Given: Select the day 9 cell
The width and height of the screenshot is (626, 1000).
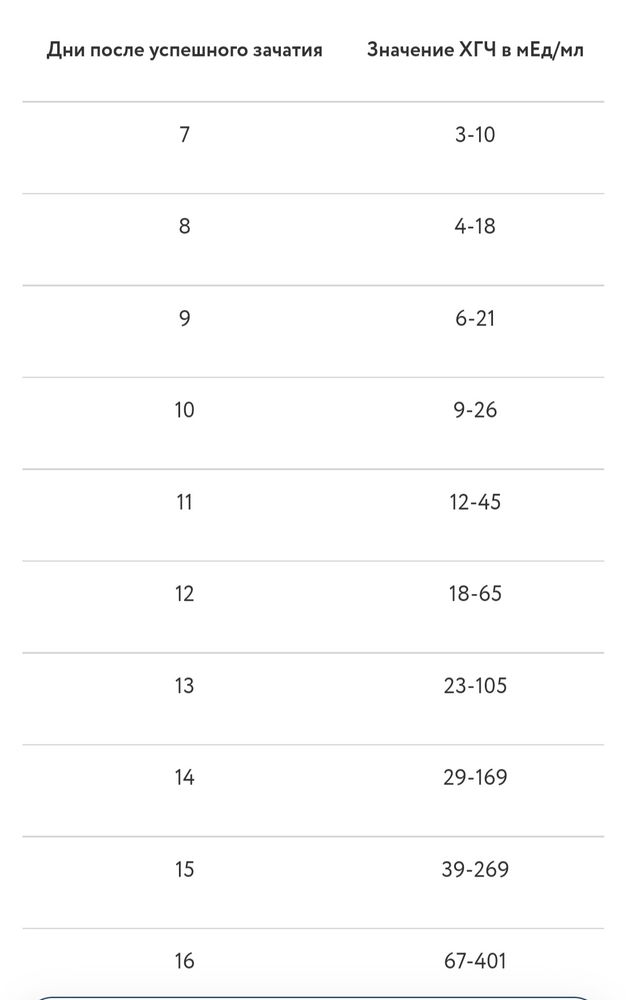Looking at the screenshot, I should pyautogui.click(x=184, y=318).
